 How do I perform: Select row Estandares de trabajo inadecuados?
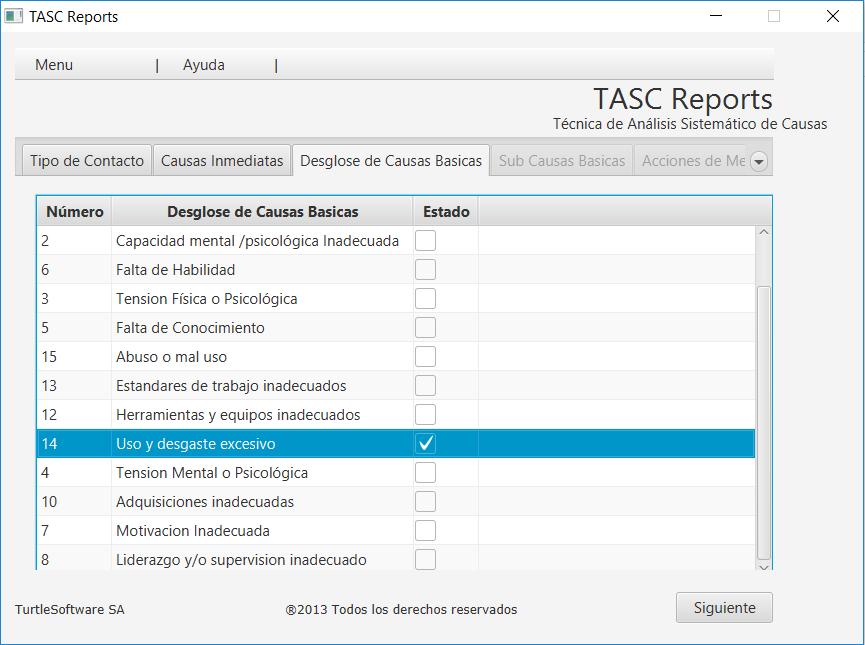coord(396,386)
